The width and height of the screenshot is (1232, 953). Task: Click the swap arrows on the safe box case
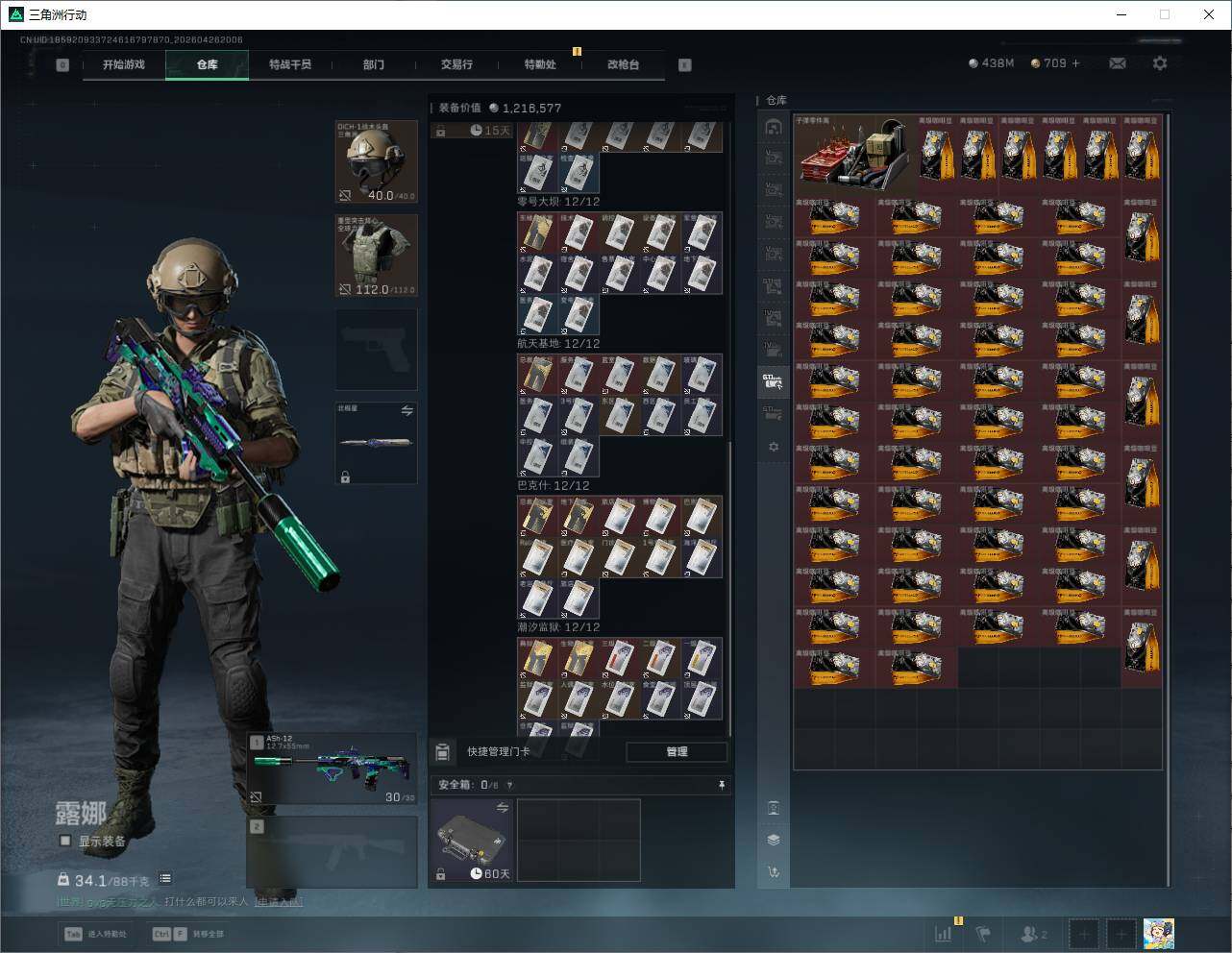(x=502, y=808)
